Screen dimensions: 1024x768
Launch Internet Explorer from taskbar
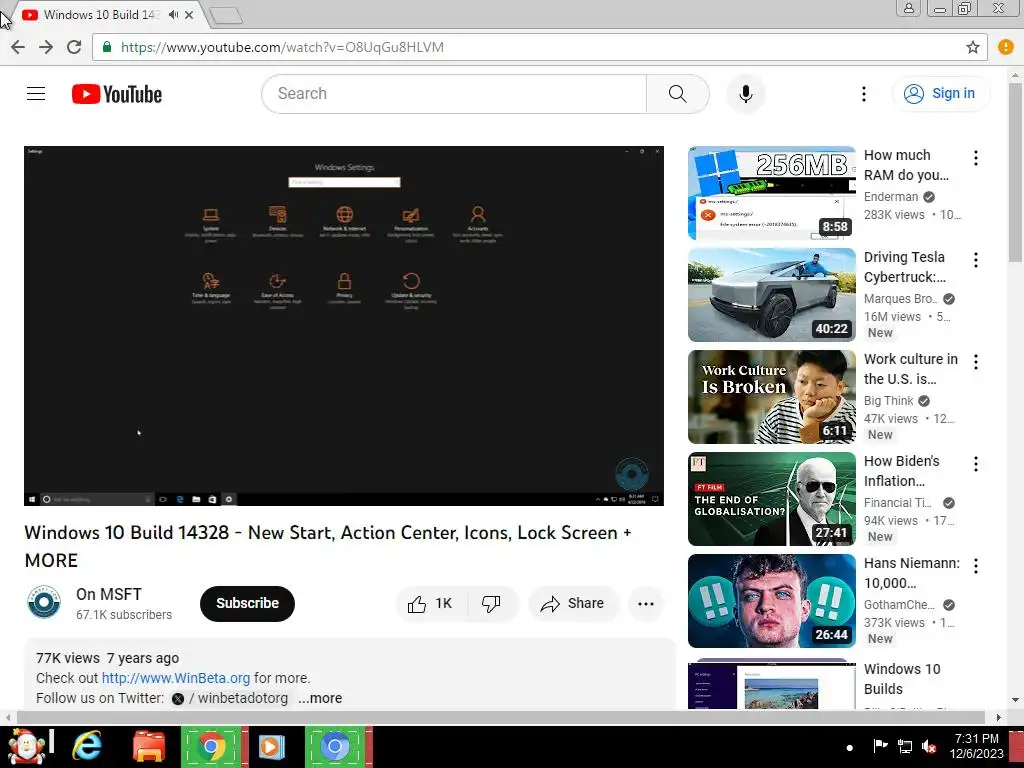click(x=87, y=746)
